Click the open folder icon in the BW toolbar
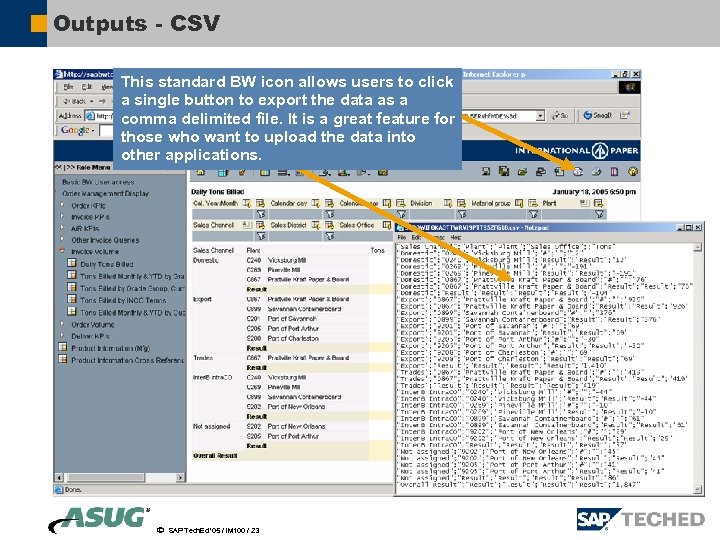 (522, 172)
